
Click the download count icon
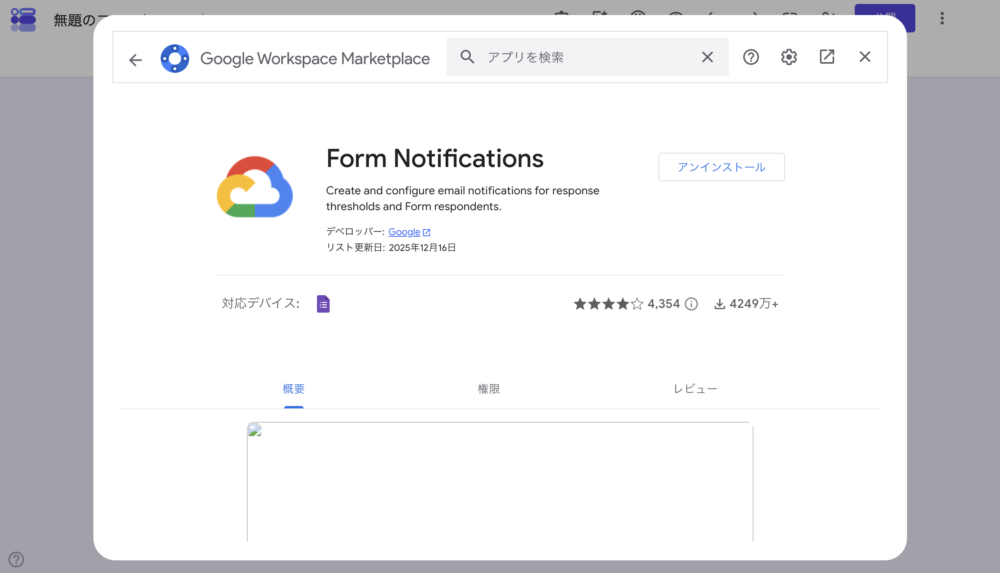(x=719, y=304)
